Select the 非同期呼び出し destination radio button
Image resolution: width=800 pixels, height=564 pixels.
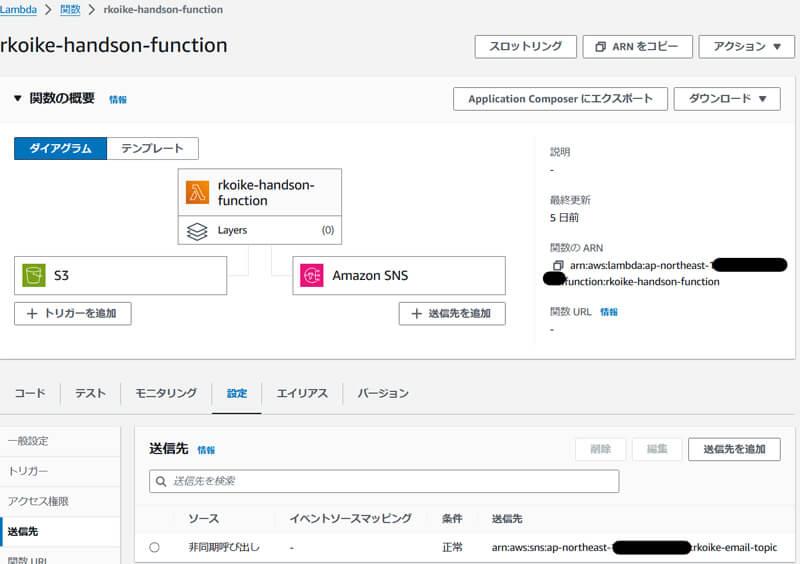[154, 547]
